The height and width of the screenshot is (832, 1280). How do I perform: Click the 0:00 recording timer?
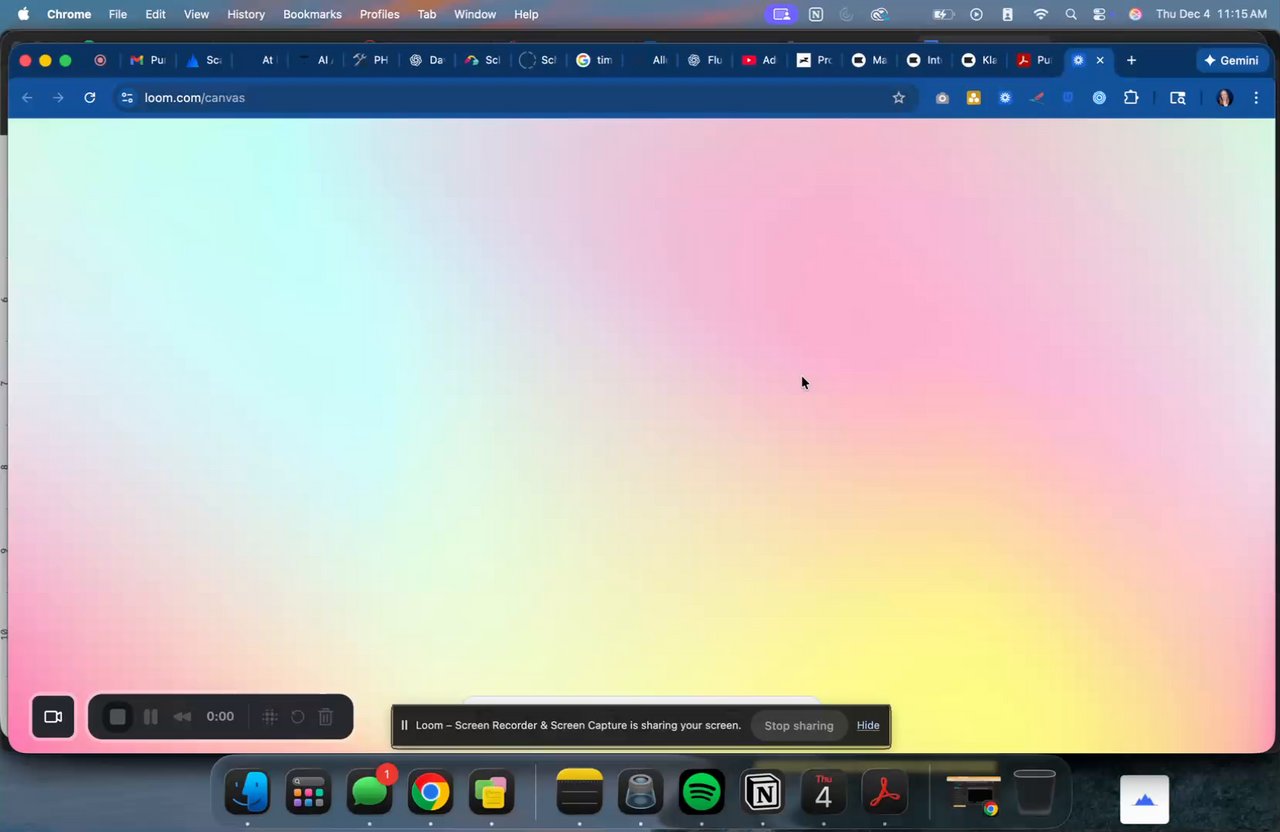click(x=220, y=717)
